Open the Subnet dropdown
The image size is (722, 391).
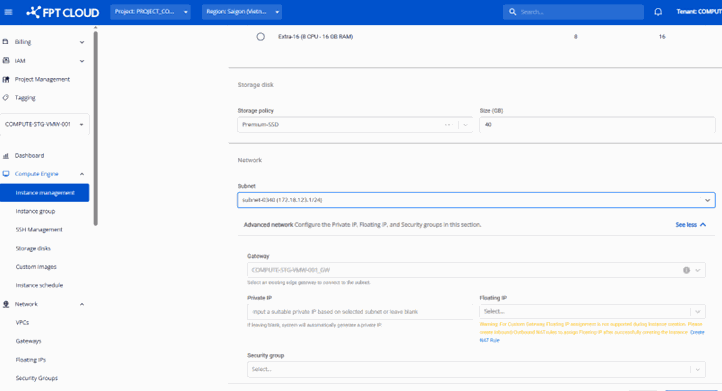[476, 200]
